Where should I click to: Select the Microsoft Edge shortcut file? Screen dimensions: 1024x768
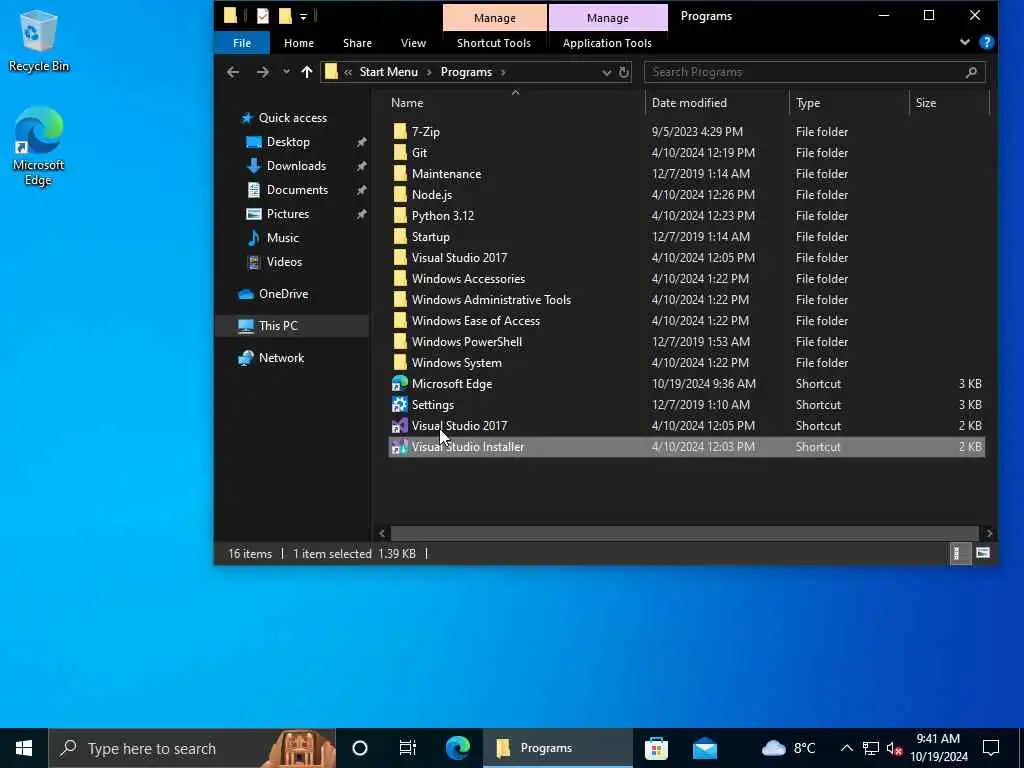click(x=686, y=384)
